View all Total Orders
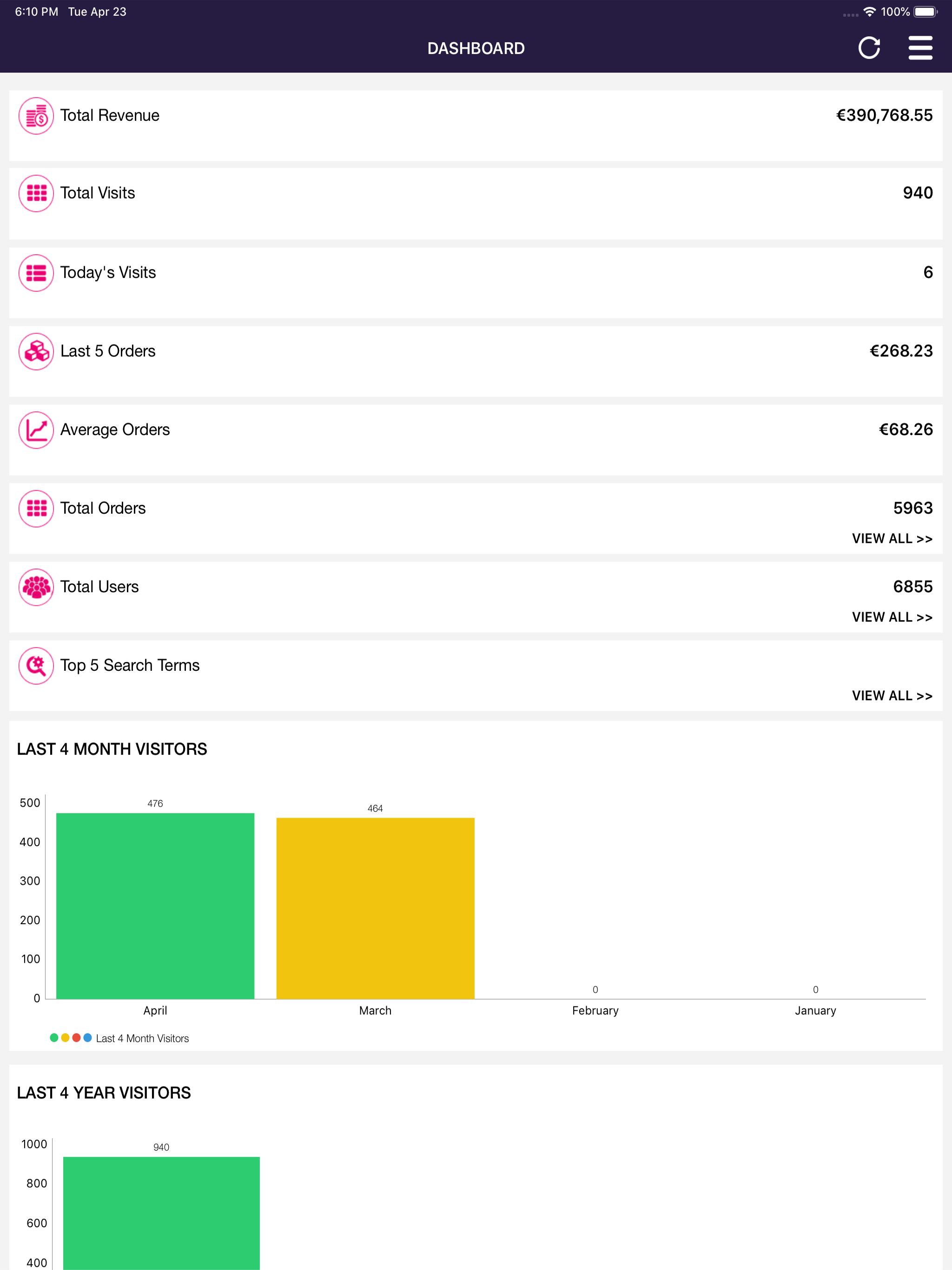The height and width of the screenshot is (1270, 952). coord(892,539)
